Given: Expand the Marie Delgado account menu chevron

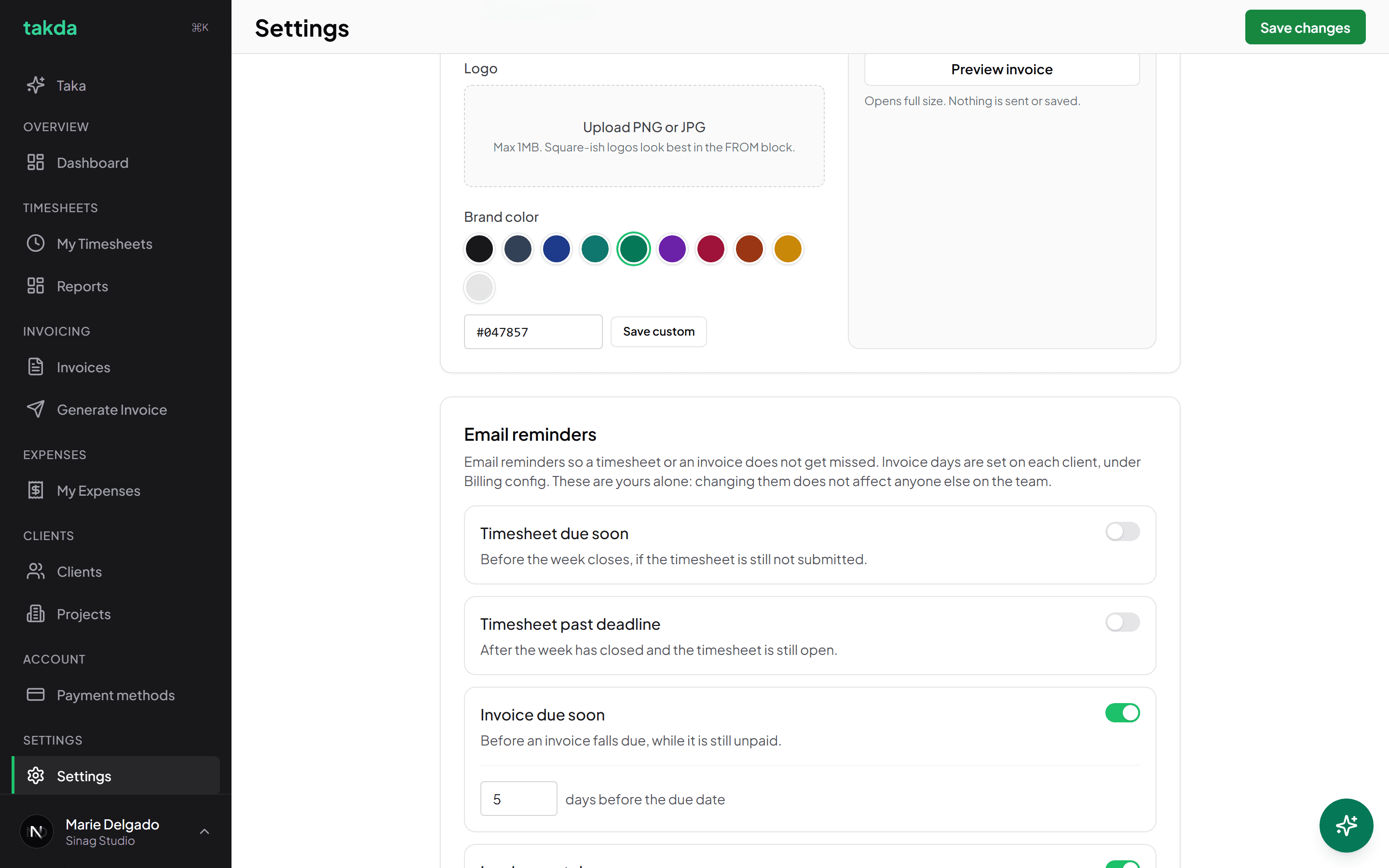Looking at the screenshot, I should click(204, 831).
